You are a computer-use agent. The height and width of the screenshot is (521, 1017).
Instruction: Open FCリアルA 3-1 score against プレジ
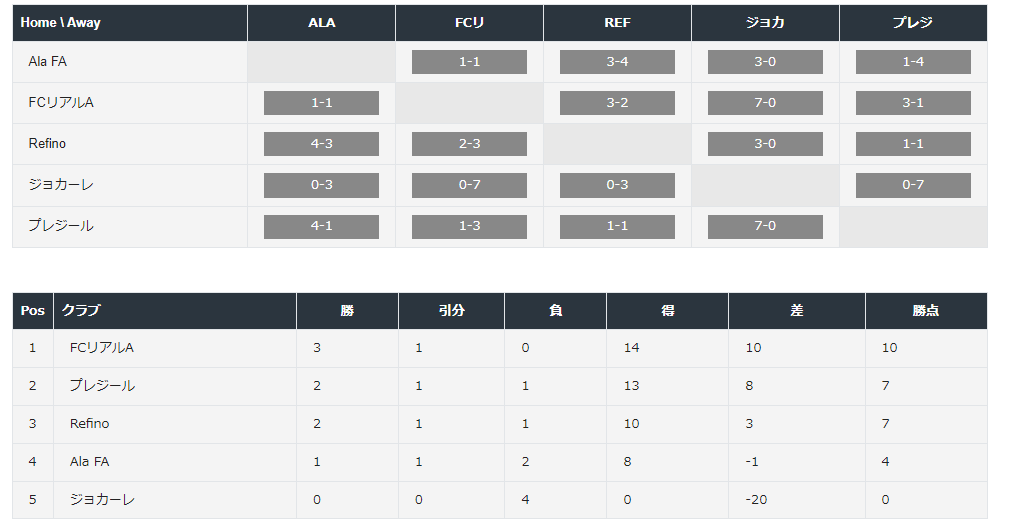pyautogui.click(x=913, y=103)
